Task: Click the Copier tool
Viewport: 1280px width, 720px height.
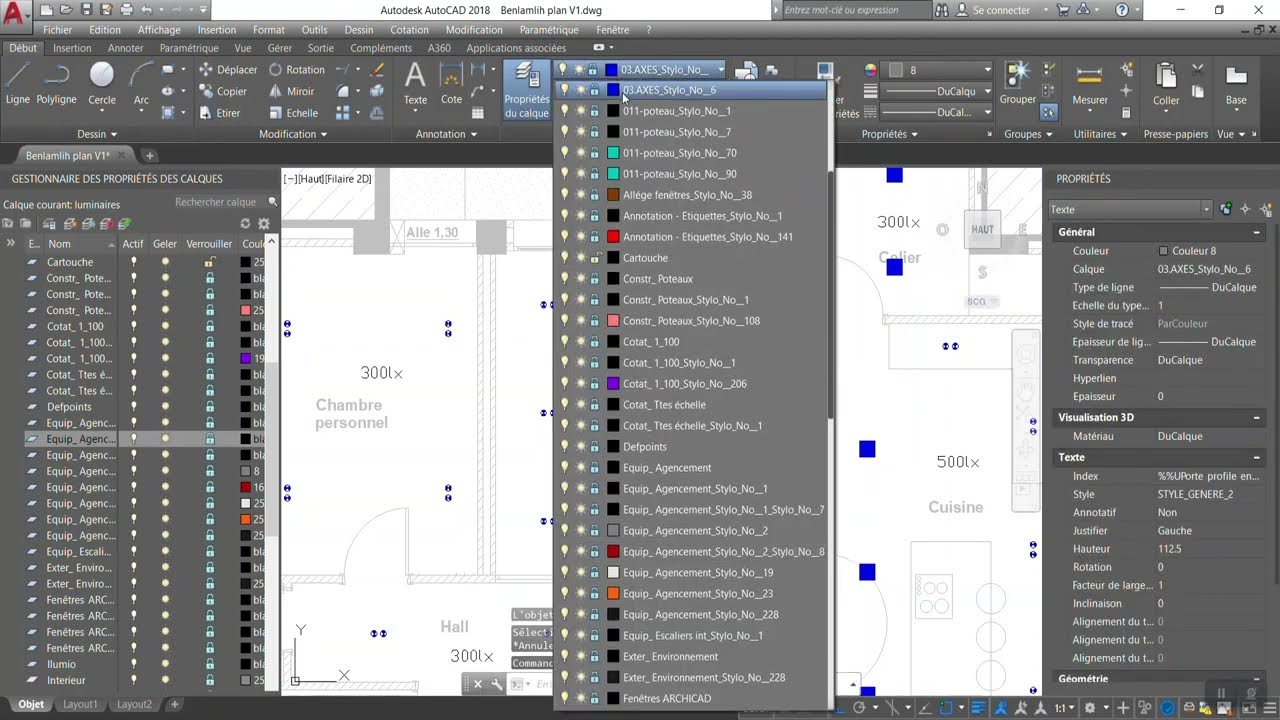Action: click(x=223, y=91)
